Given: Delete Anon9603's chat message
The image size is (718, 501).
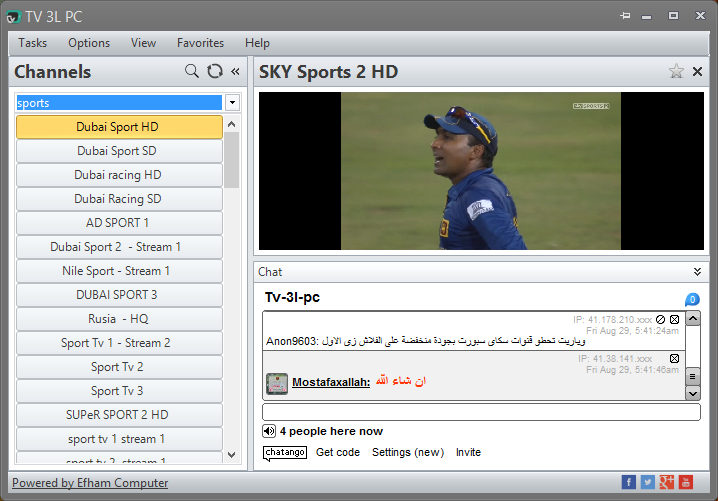Looking at the screenshot, I should (x=674, y=319).
